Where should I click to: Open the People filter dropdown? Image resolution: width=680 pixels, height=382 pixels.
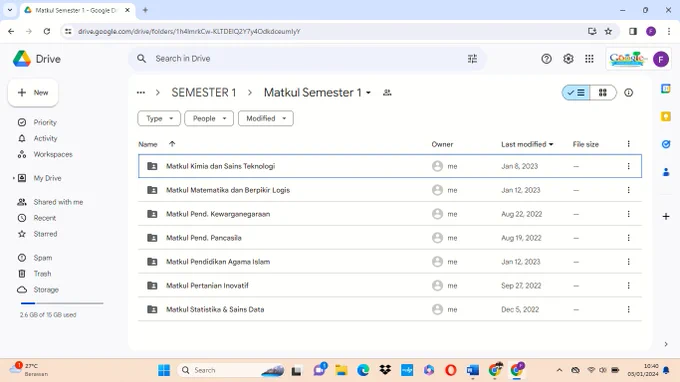(209, 118)
